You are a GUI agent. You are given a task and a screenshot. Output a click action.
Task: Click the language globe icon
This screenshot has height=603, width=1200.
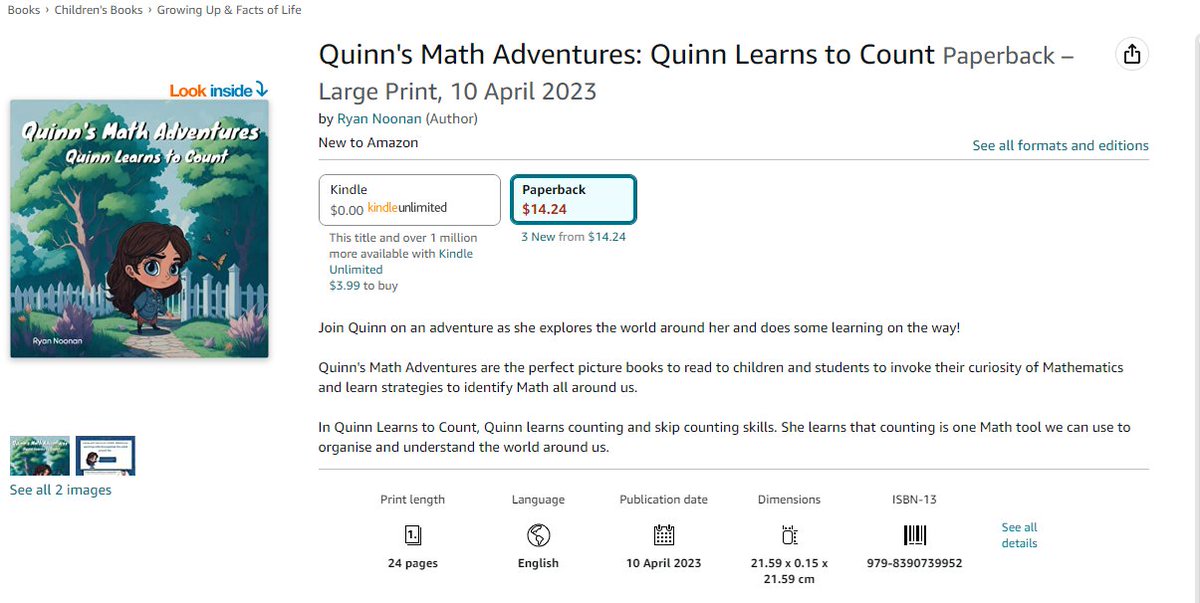[x=538, y=534]
